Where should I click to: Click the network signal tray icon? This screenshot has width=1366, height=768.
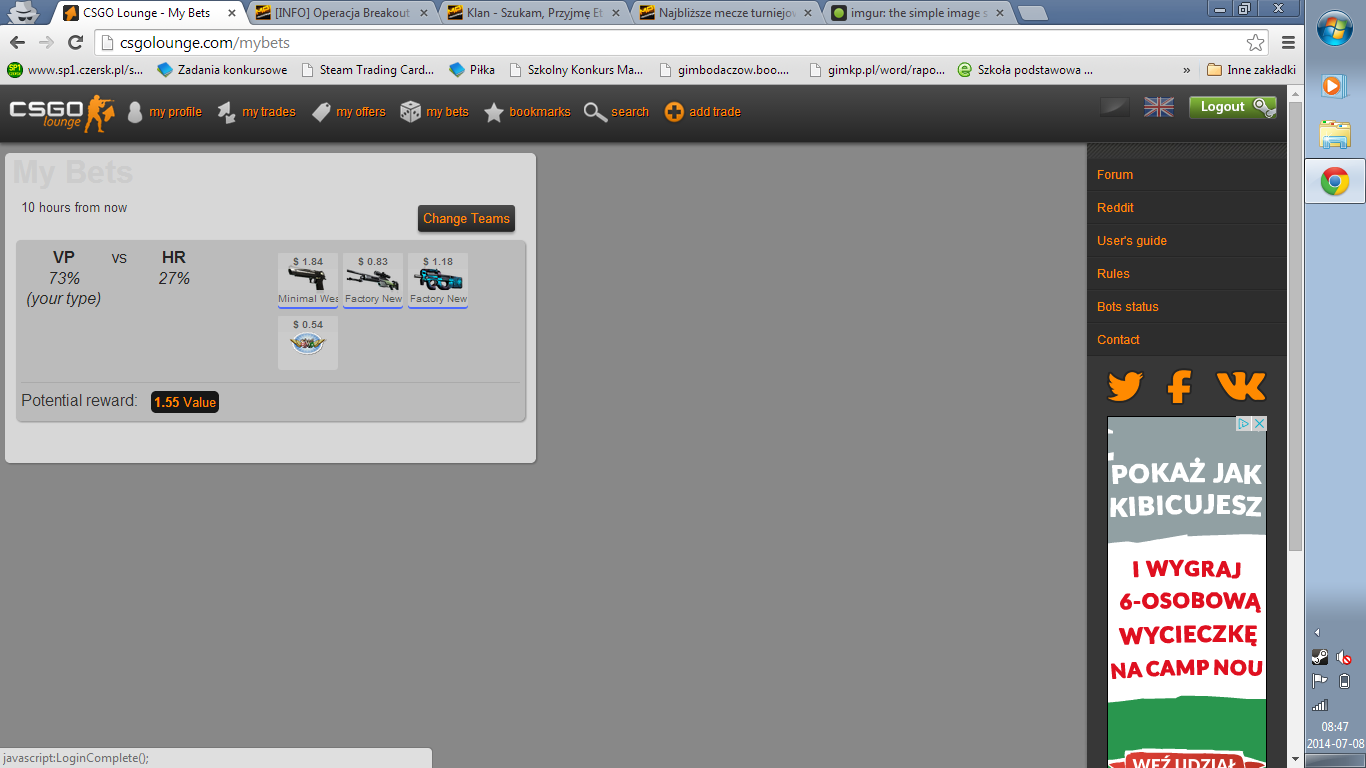[x=1320, y=705]
